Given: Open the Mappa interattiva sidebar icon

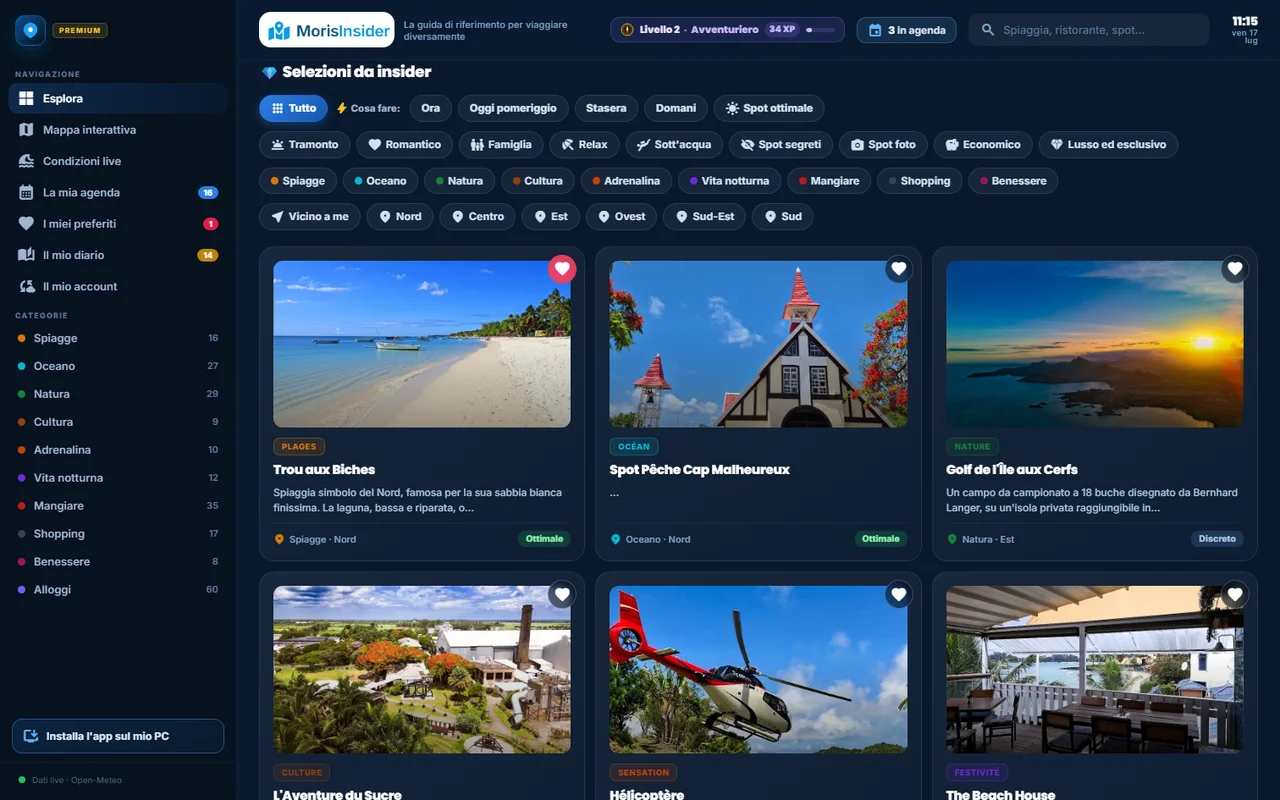Looking at the screenshot, I should point(26,130).
